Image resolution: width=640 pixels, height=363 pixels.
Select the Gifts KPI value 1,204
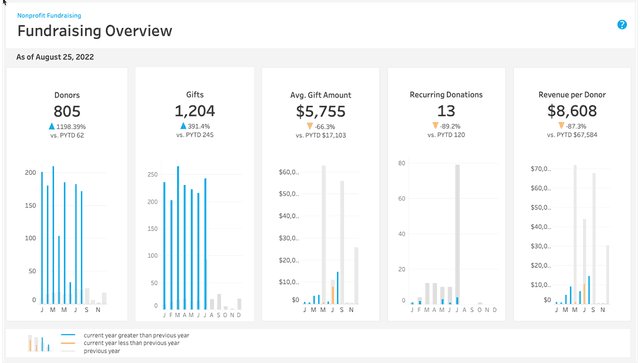tap(195, 111)
